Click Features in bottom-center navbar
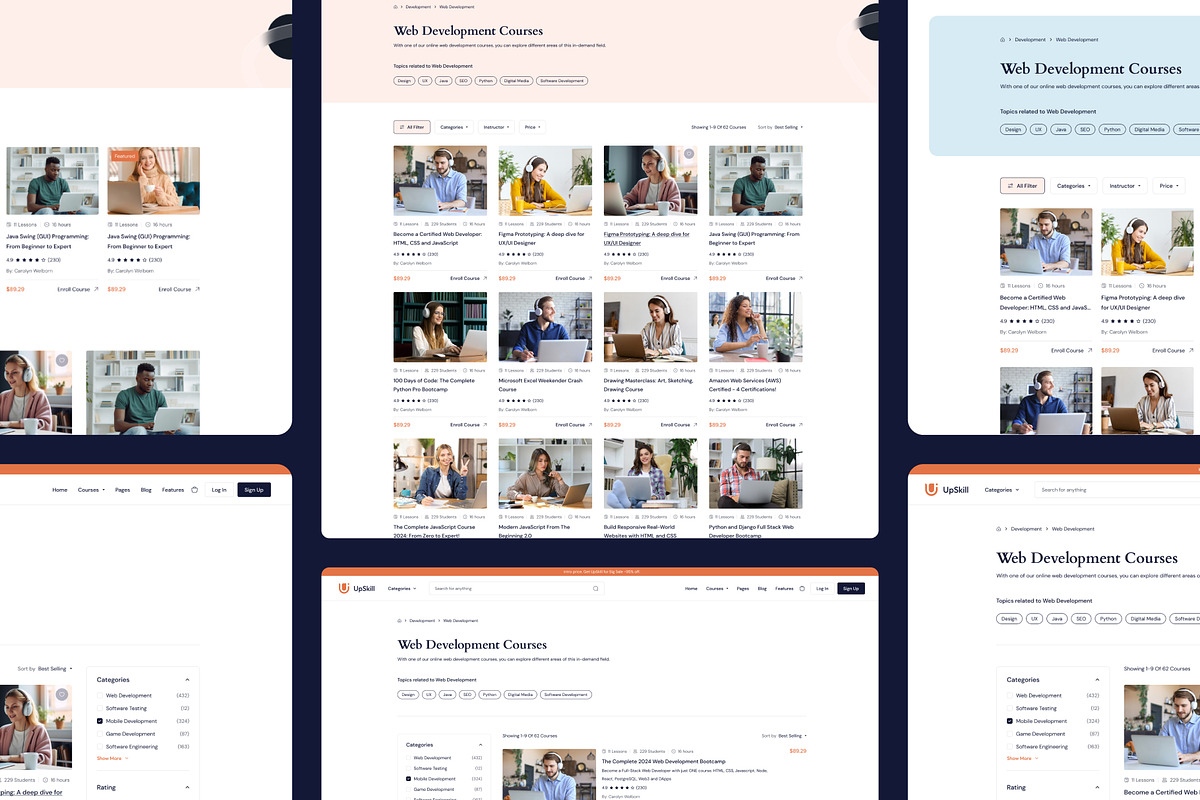The width and height of the screenshot is (1200, 800). click(x=784, y=589)
